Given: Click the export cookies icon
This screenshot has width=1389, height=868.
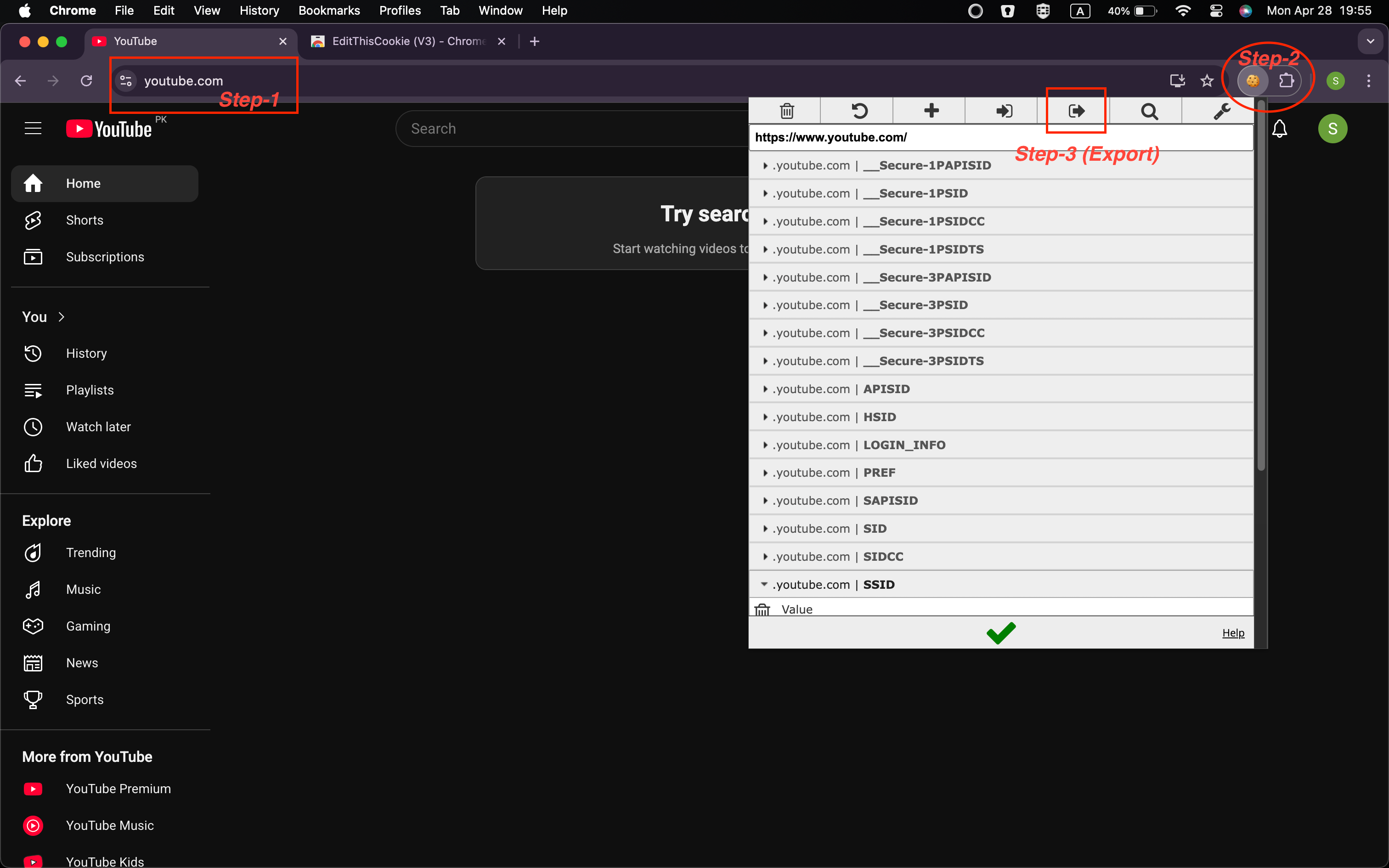Looking at the screenshot, I should click(1076, 111).
